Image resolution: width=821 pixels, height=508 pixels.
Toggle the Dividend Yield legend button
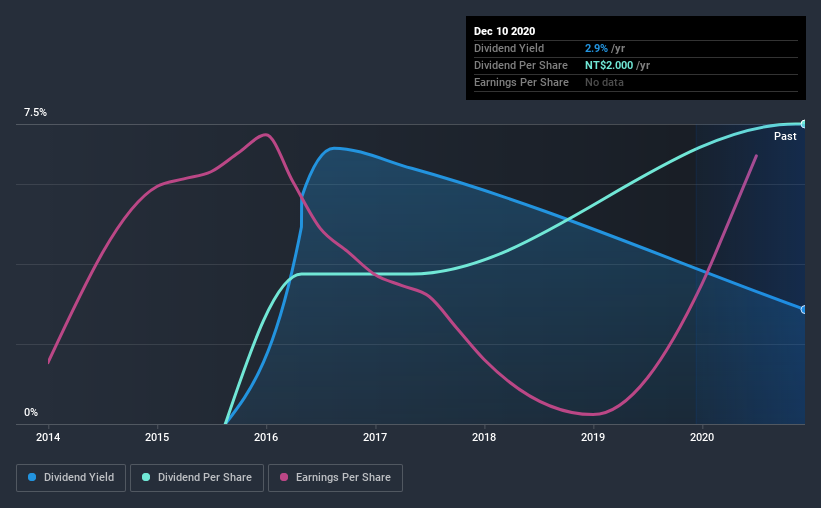71,478
